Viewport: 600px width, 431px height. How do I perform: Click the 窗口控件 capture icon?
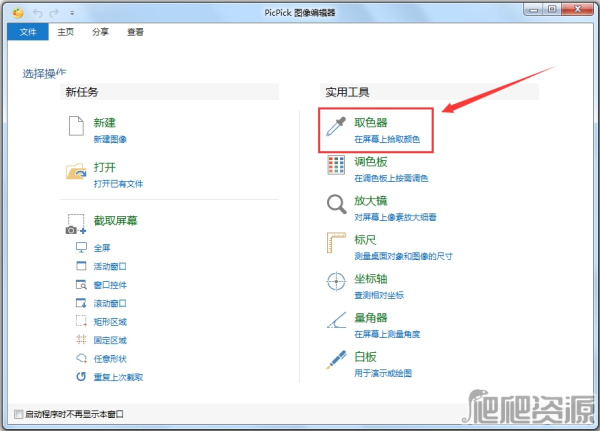tap(81, 284)
